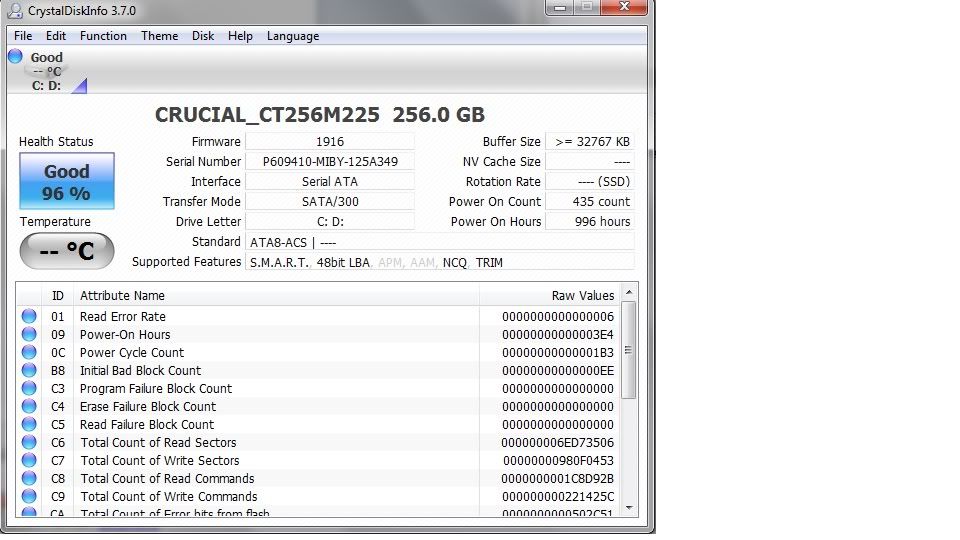Click raw value 000000000221425C
Screen dimensions: 960x540
pos(557,497)
